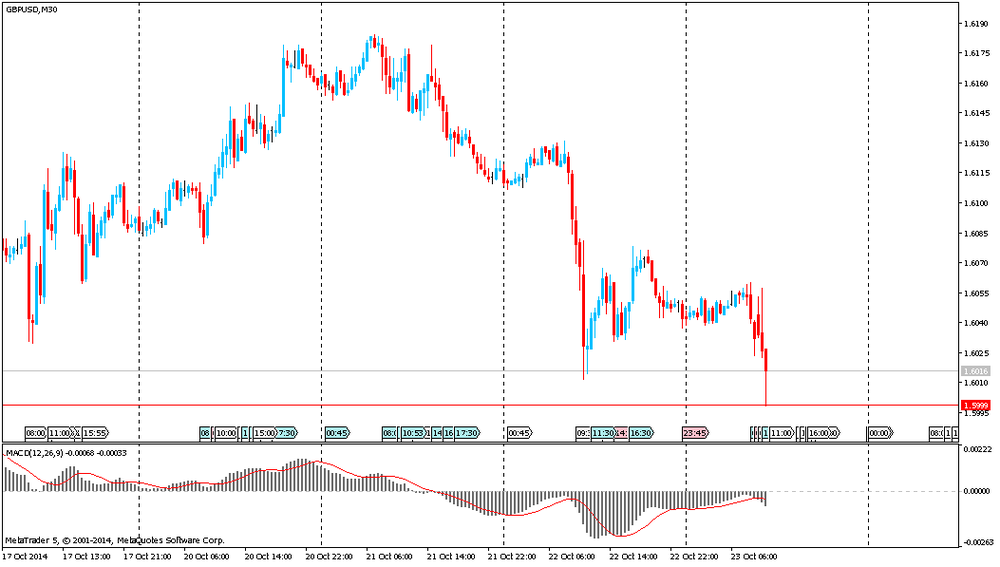
Task: Click the 1.6100 price scale value
Action: click(976, 203)
